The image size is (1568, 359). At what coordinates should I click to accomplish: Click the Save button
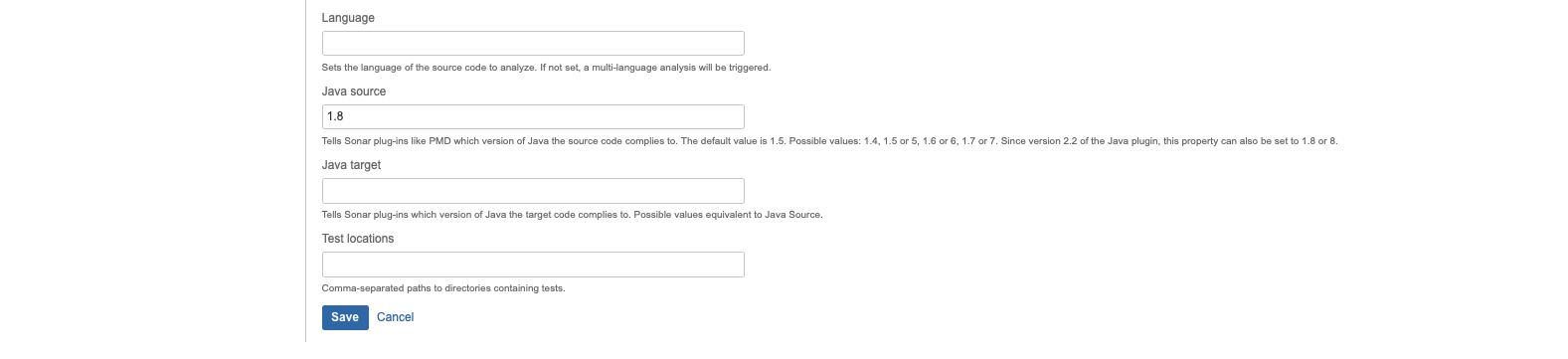pos(345,317)
